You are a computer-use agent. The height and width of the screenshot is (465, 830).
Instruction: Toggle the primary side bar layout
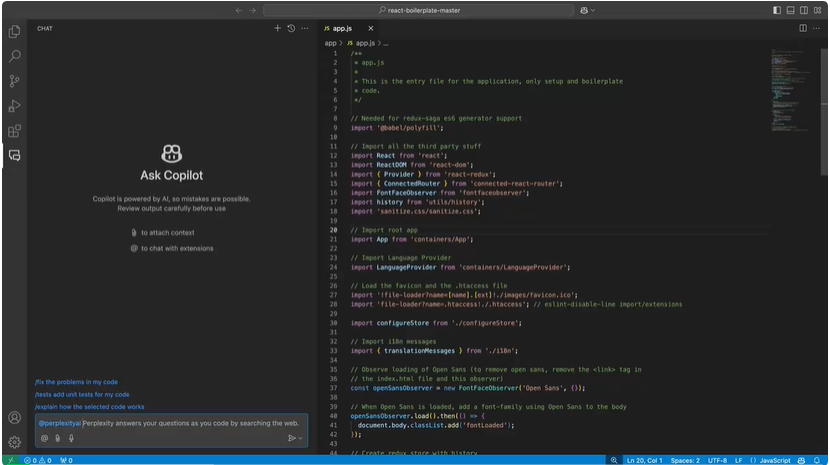[x=777, y=10]
